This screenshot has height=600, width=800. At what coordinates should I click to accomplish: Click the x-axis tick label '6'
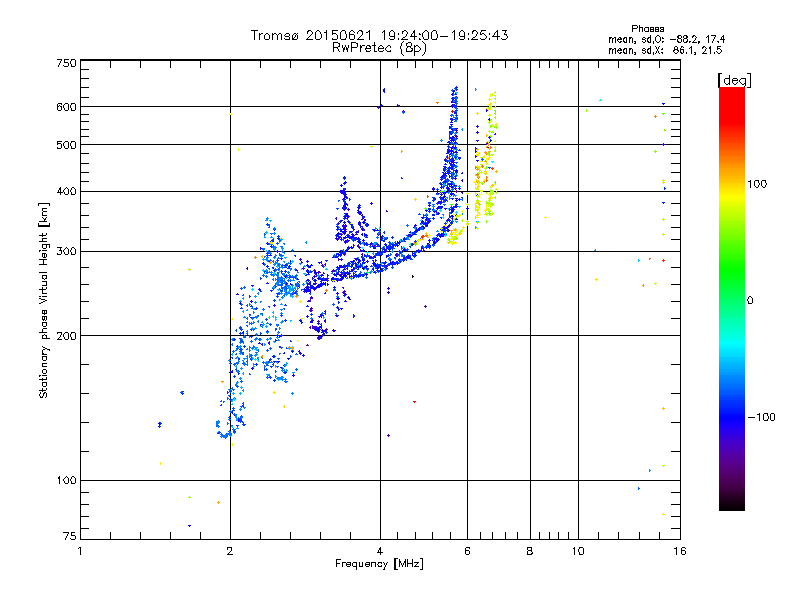pyautogui.click(x=467, y=551)
